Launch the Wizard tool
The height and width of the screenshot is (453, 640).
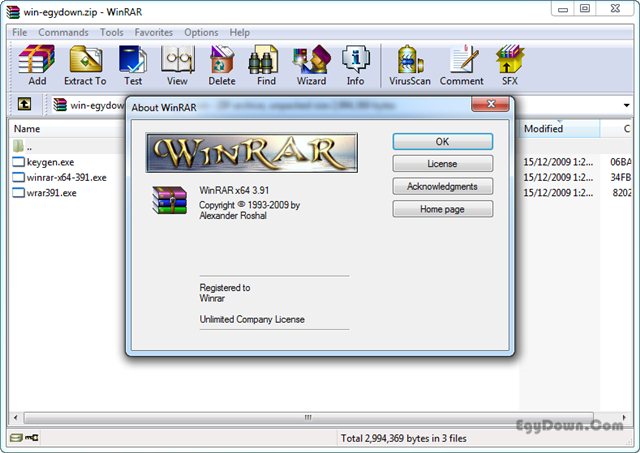coord(312,59)
